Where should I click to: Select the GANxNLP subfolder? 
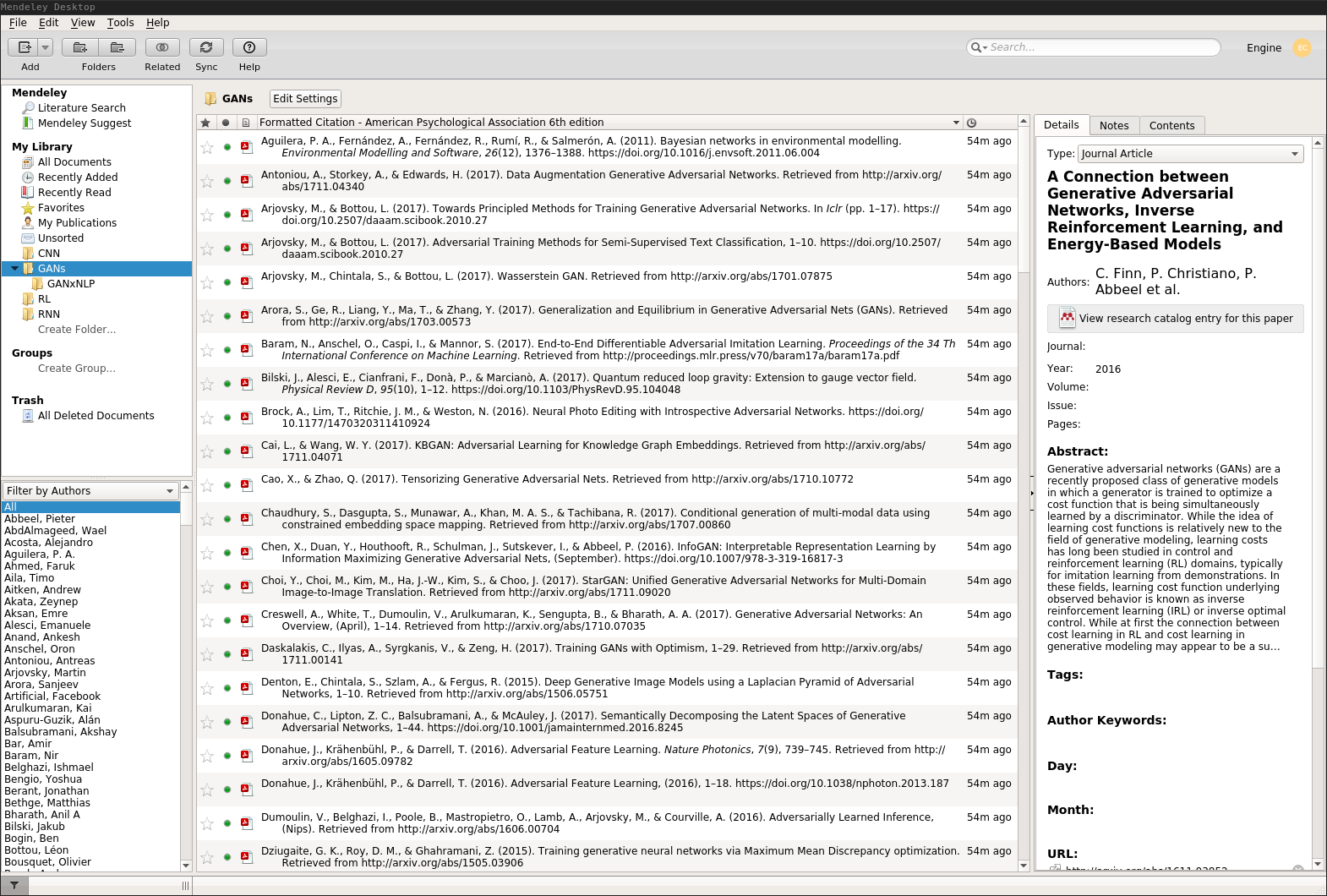coord(71,284)
